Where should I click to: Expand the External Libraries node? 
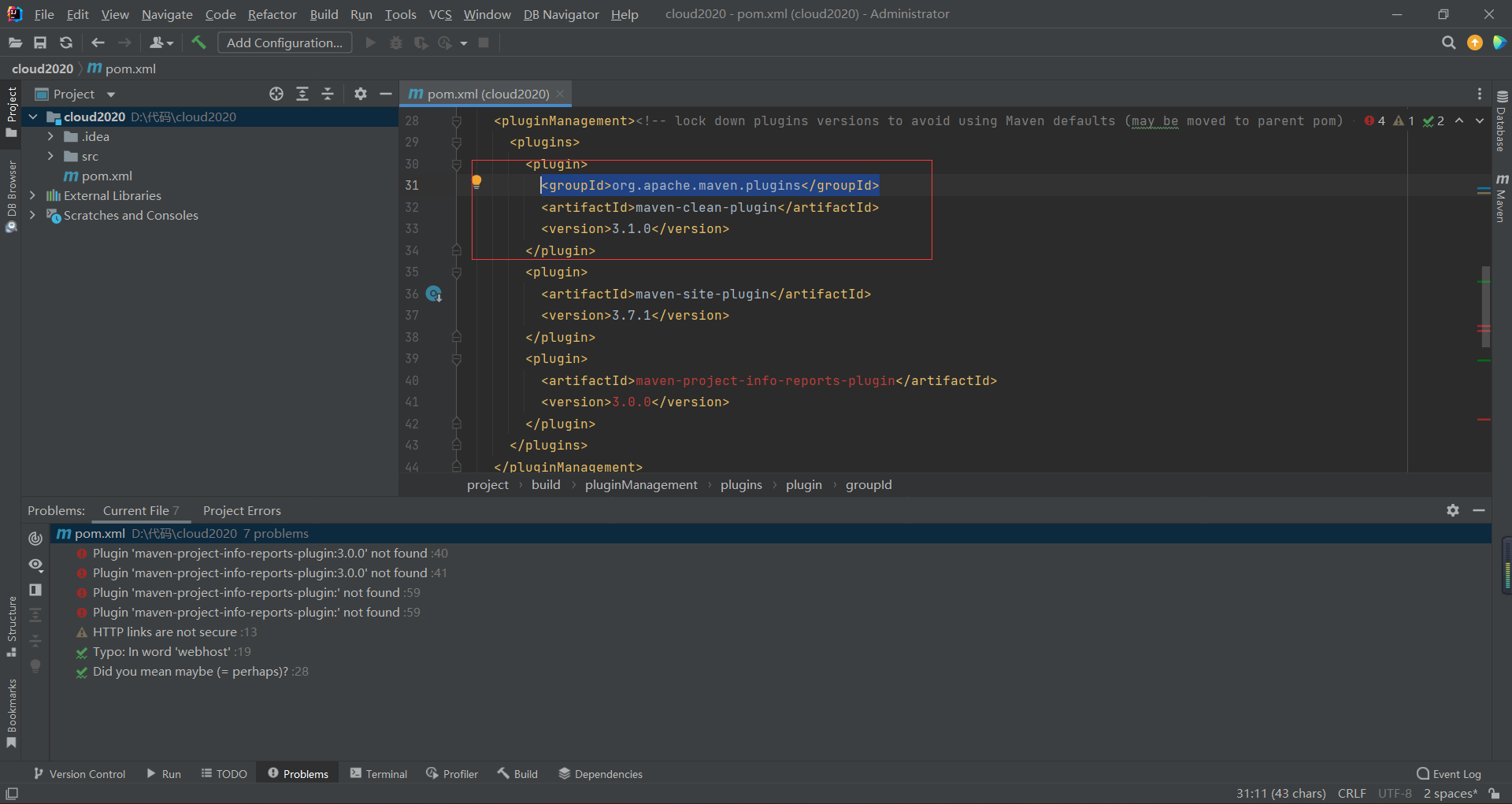pyautogui.click(x=32, y=195)
